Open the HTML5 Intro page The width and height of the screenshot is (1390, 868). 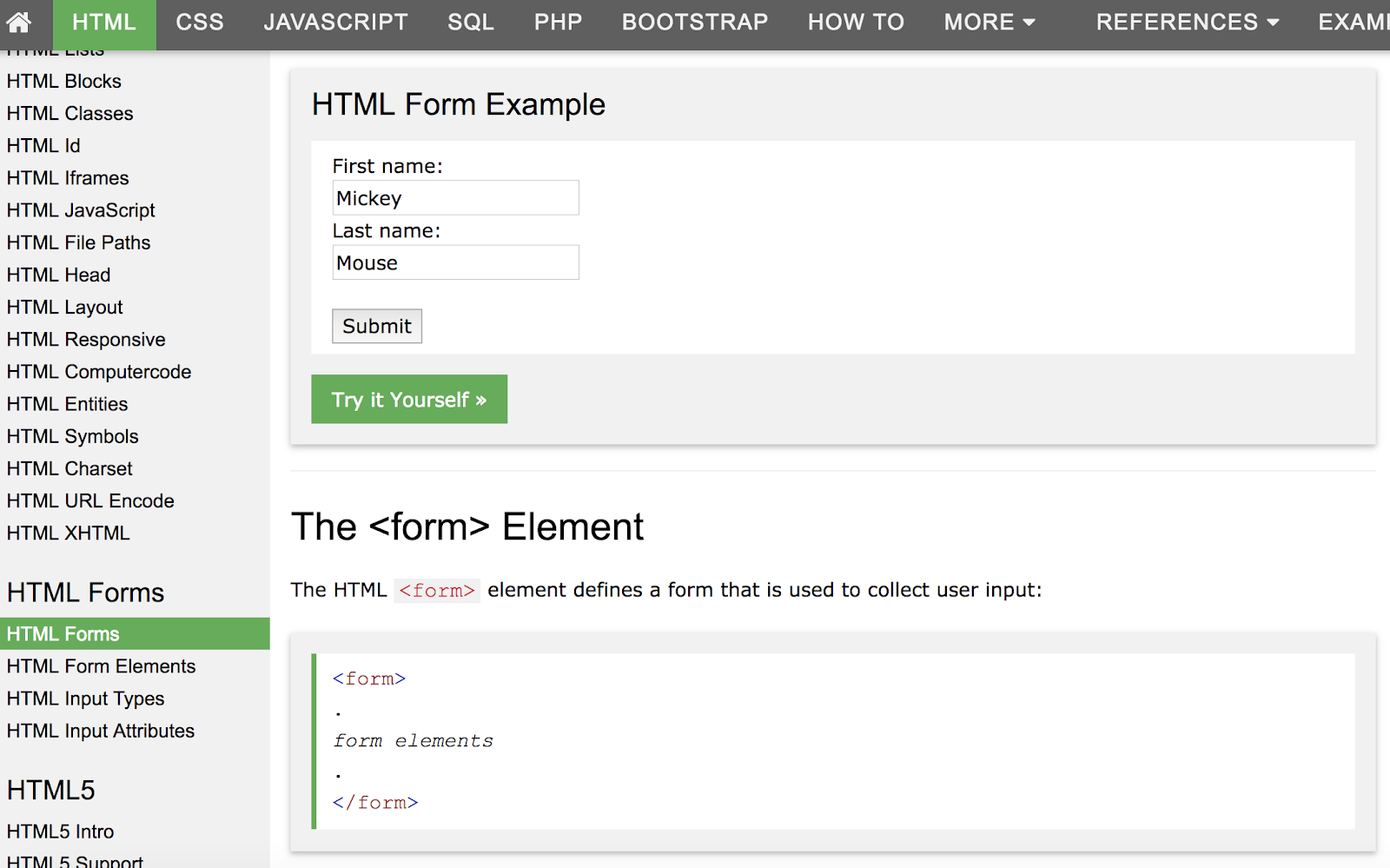[x=60, y=831]
